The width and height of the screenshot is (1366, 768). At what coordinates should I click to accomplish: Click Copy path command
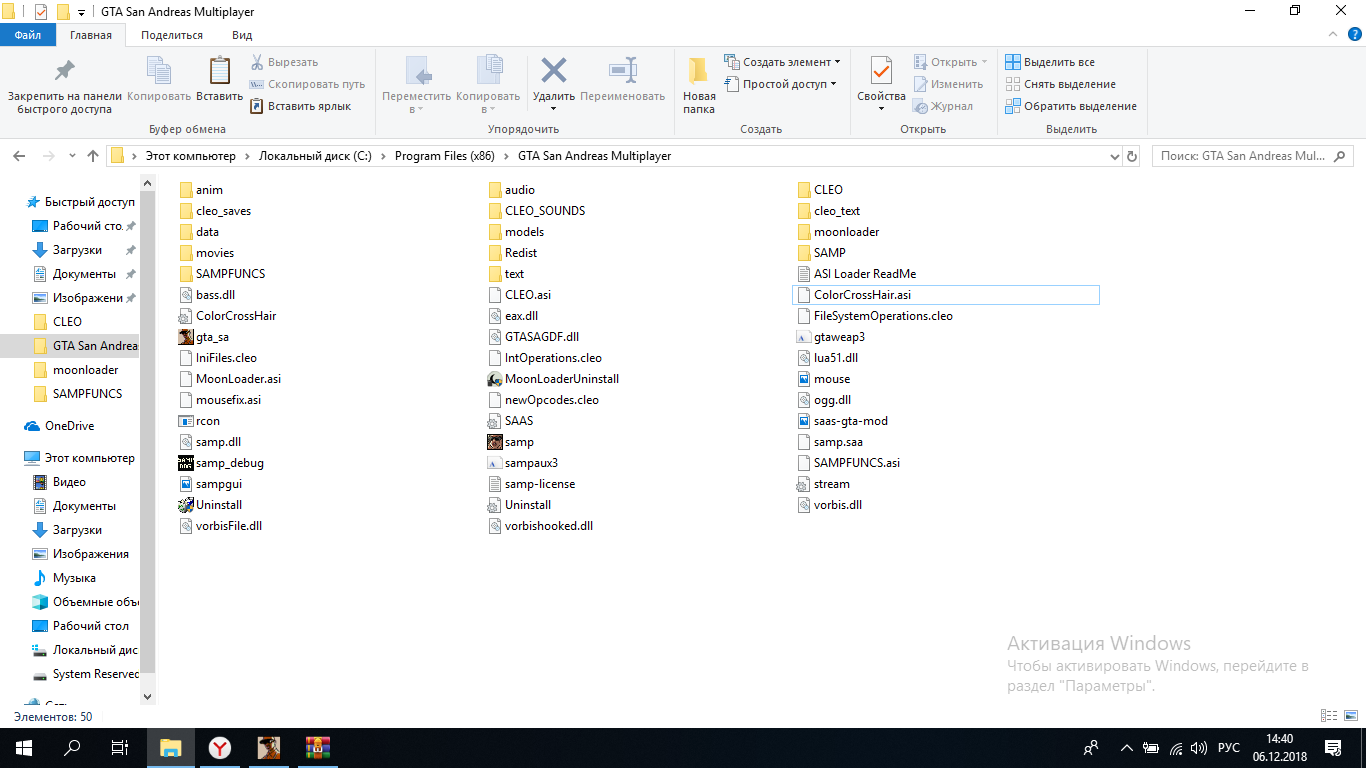(307, 84)
